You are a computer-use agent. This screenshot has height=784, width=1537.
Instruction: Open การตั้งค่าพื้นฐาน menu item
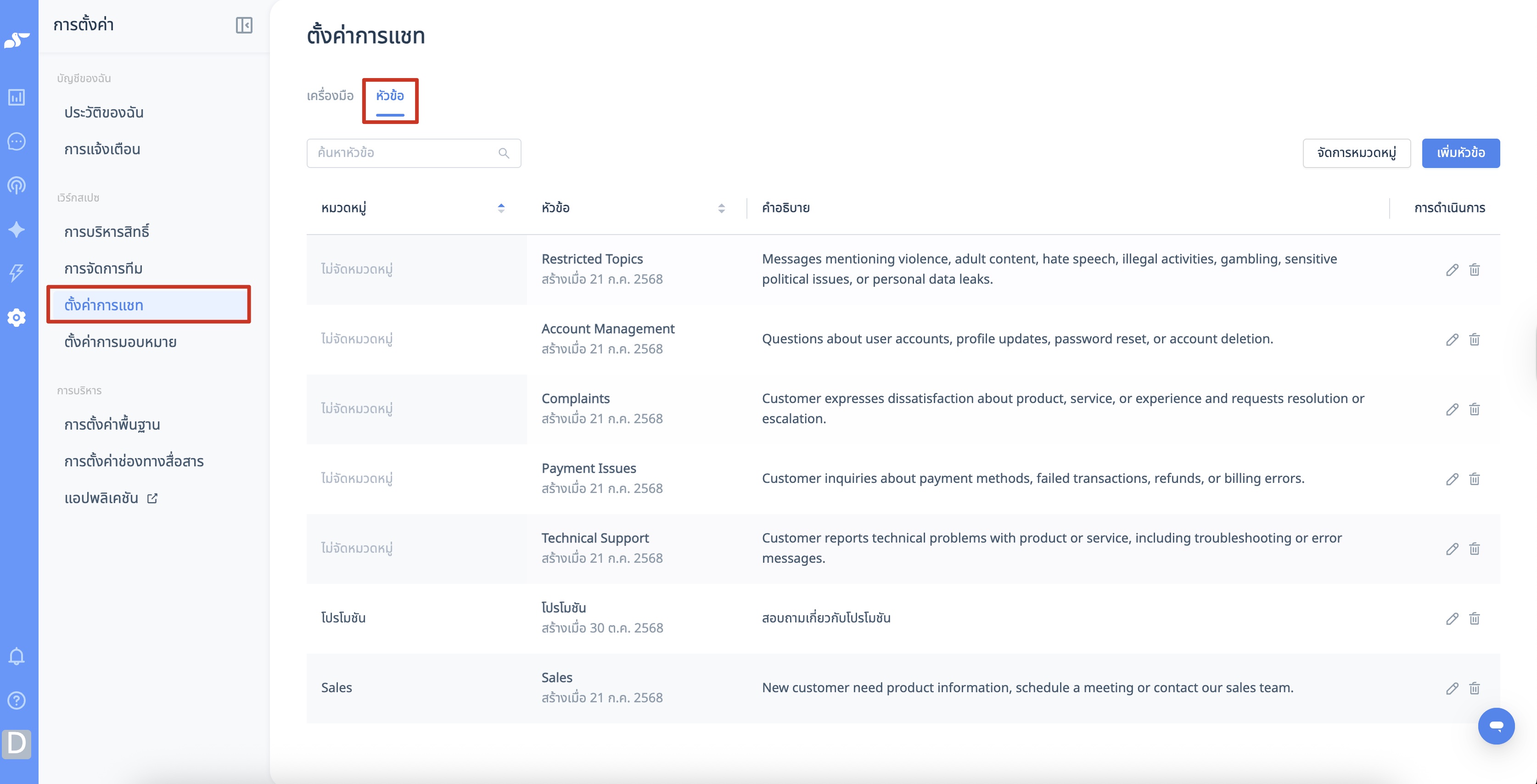point(112,425)
